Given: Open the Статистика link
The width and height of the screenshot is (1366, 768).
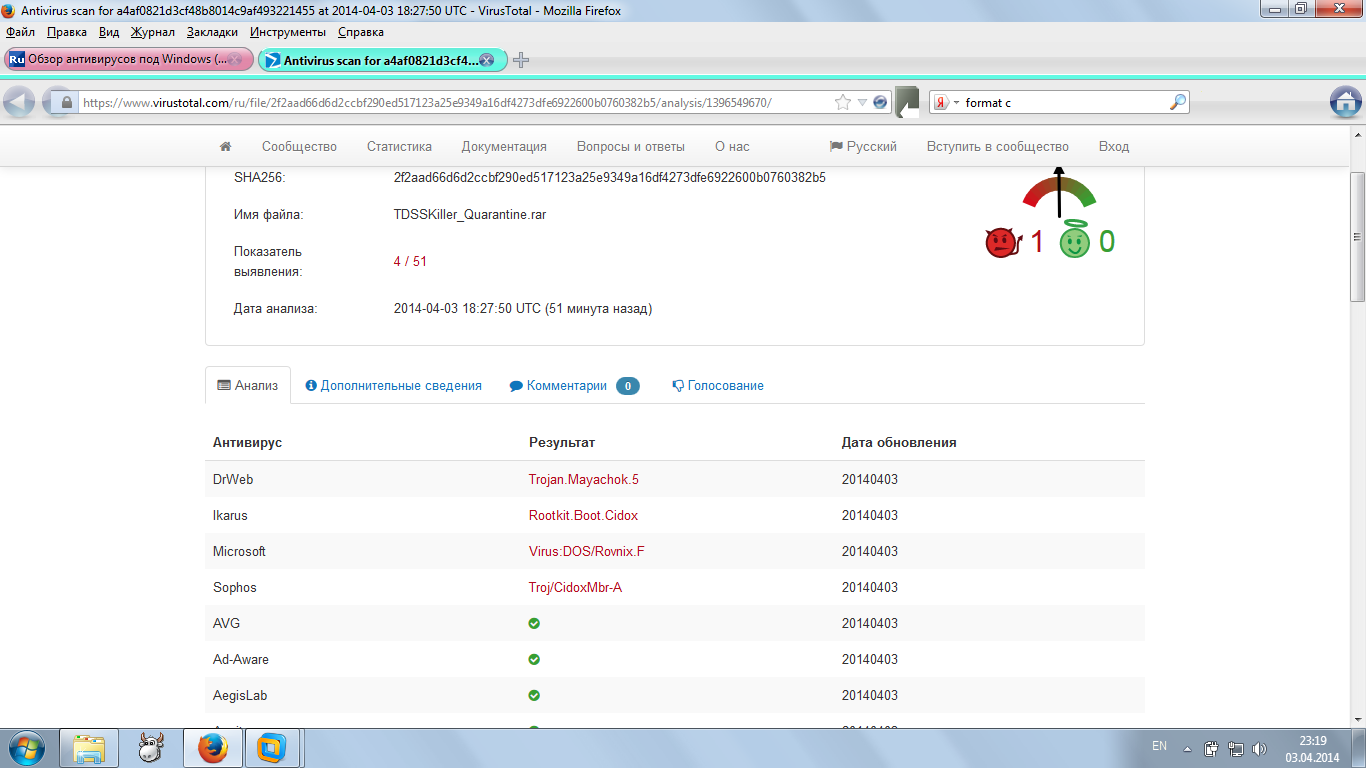Looking at the screenshot, I should [x=399, y=146].
